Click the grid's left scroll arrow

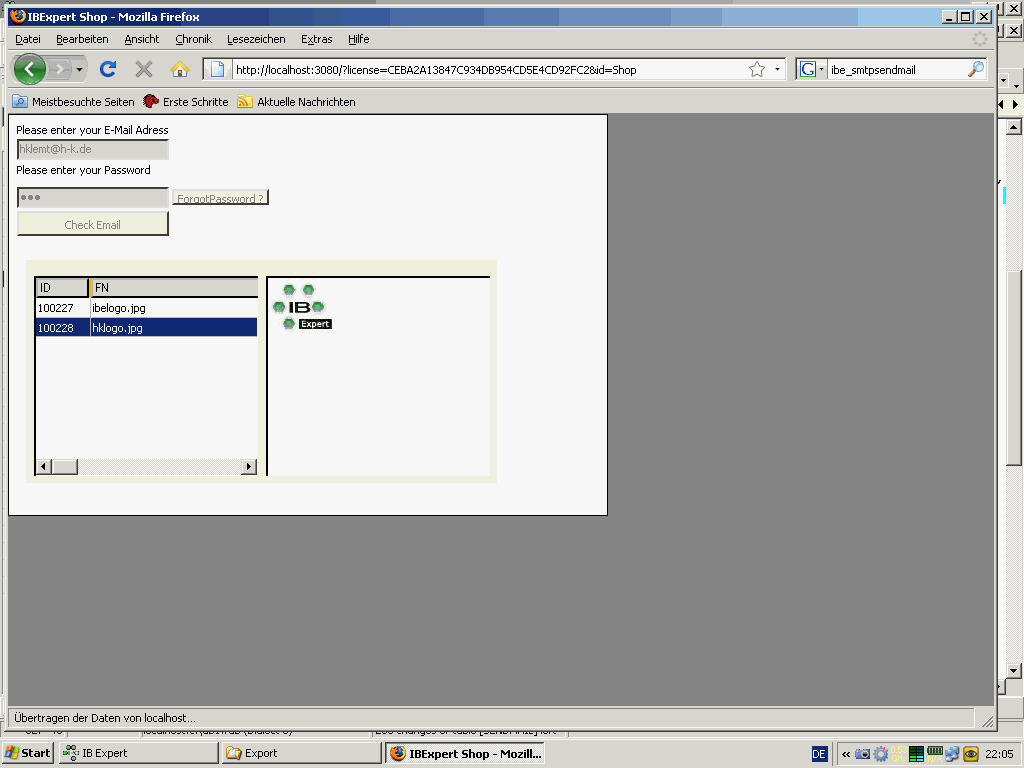point(43,466)
